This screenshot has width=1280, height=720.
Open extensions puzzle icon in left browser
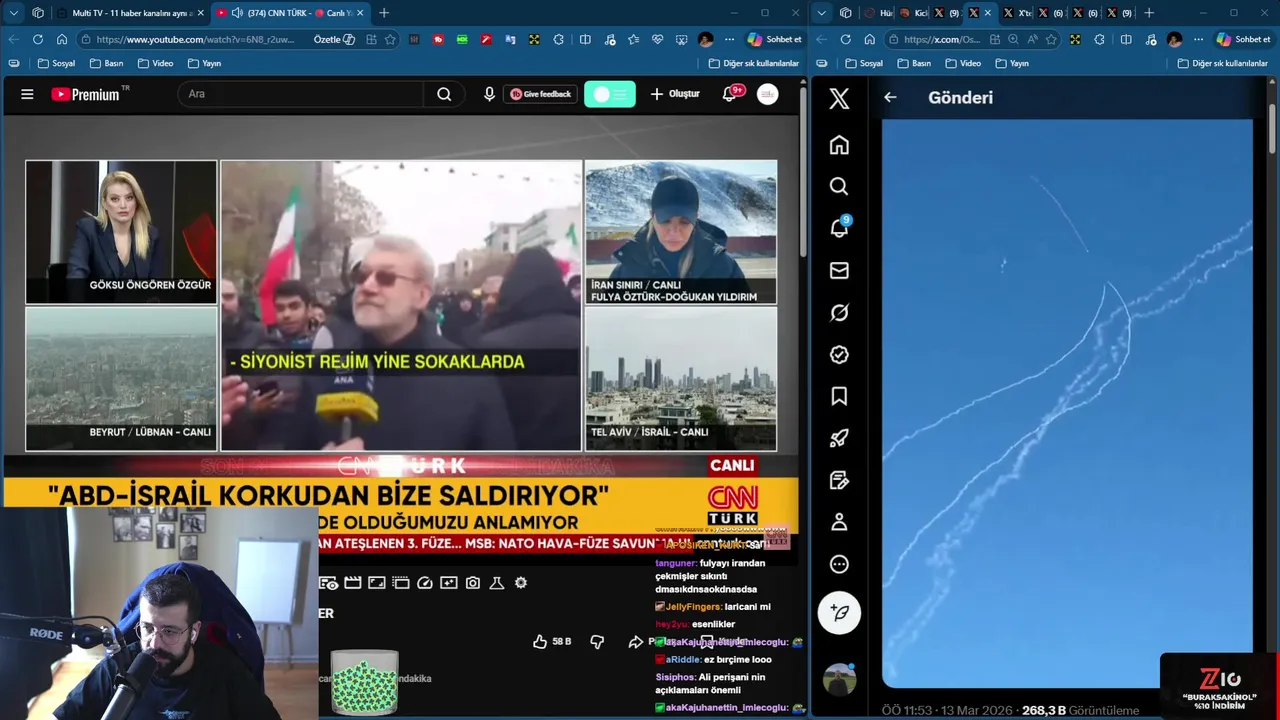click(558, 39)
